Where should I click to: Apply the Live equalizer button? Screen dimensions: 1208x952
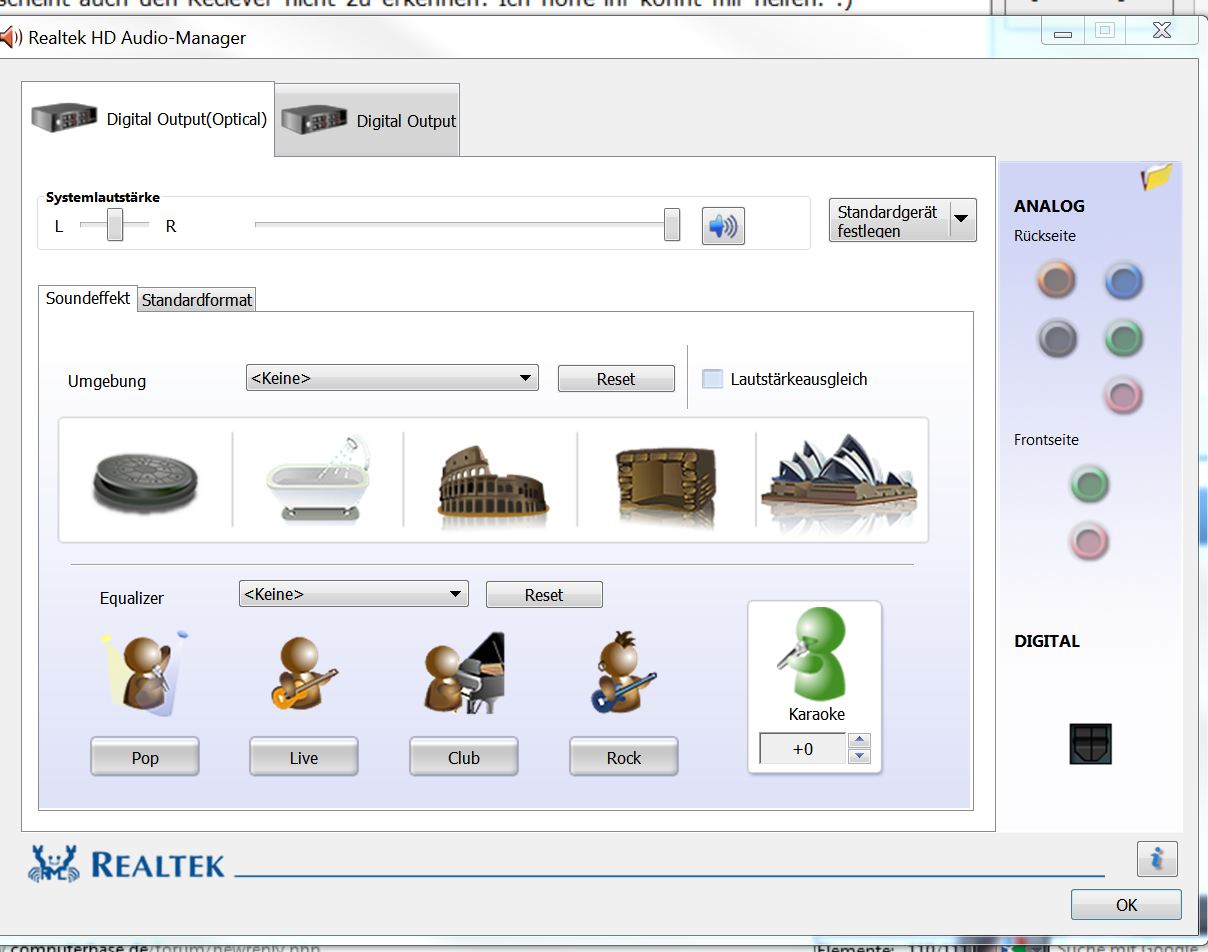click(304, 757)
